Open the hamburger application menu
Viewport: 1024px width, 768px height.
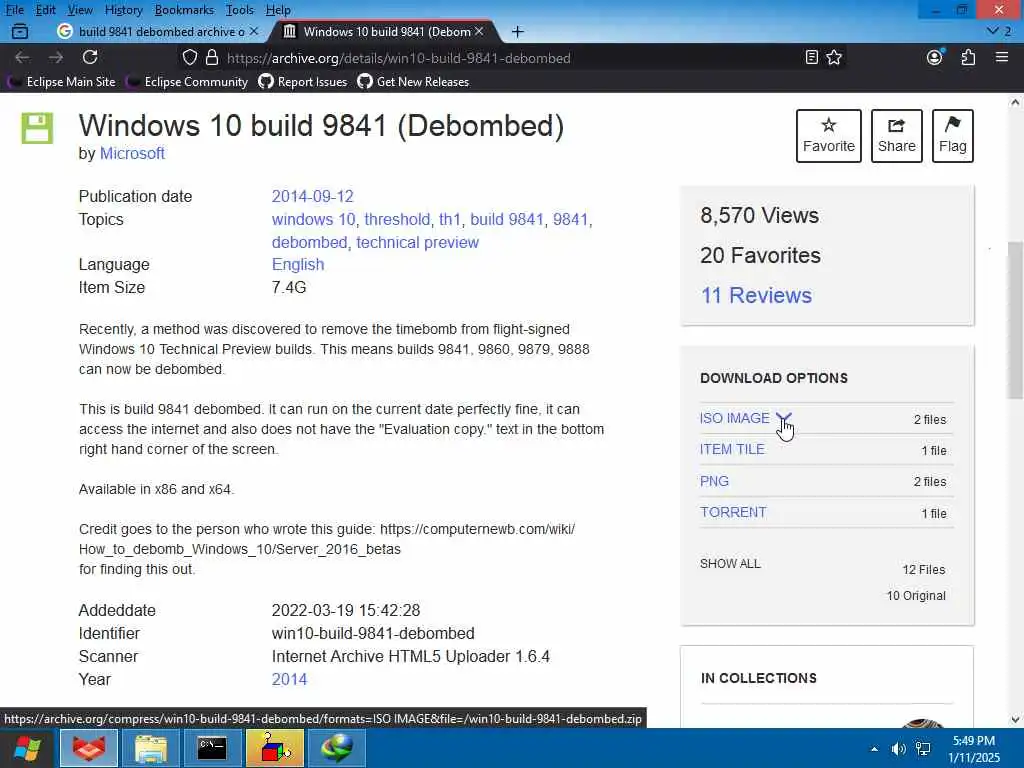1002,57
